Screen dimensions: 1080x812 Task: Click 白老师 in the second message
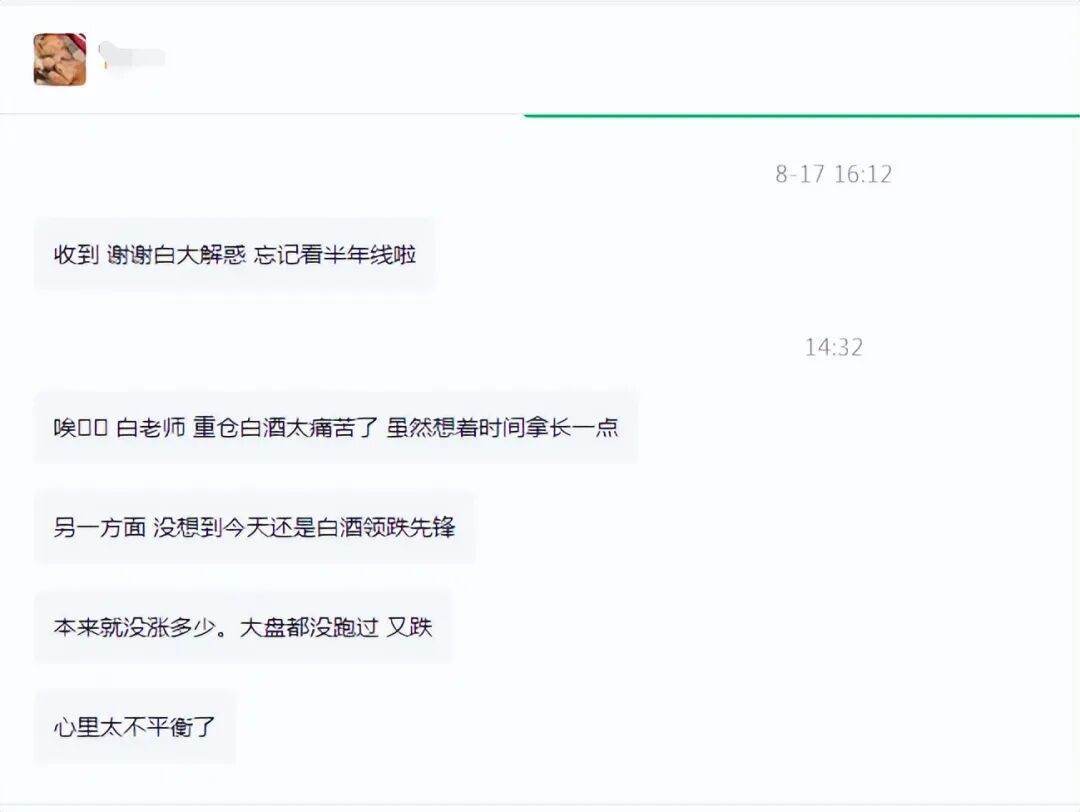151,428
